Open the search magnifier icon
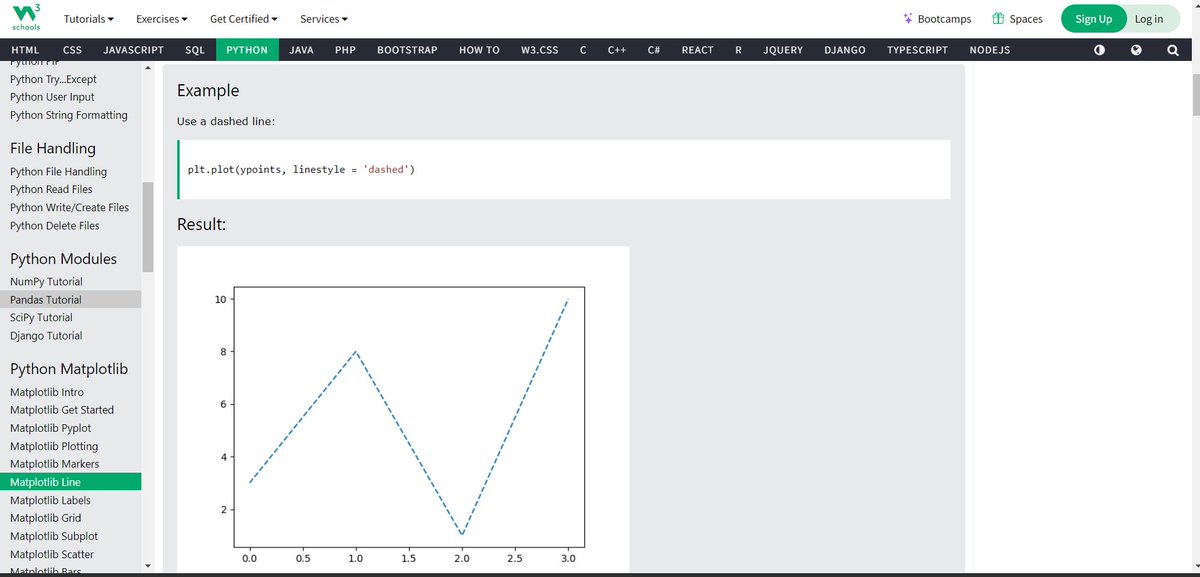This screenshot has height=577, width=1200. [x=1172, y=50]
